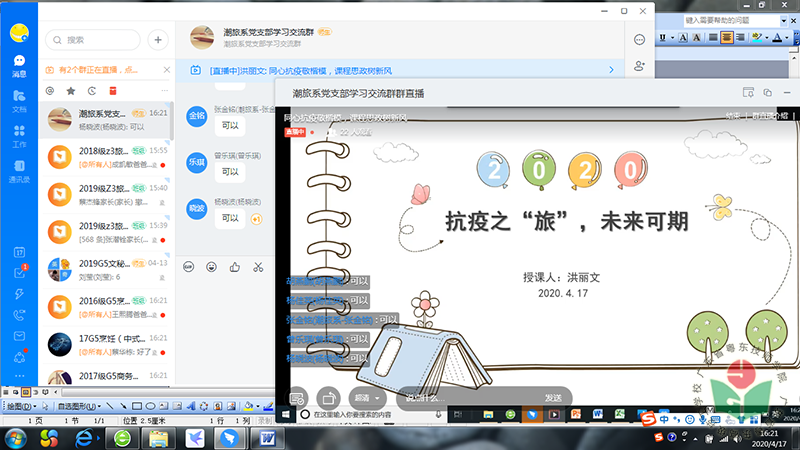Click the Send button in live chat

pyautogui.click(x=552, y=397)
